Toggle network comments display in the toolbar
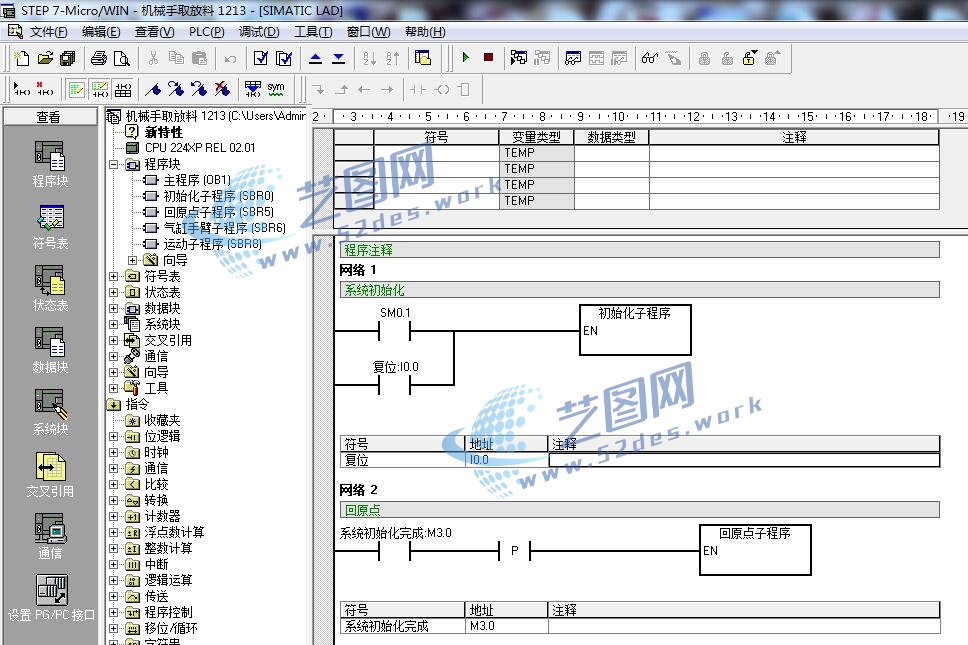This screenshot has height=645, width=968. click(x=99, y=89)
